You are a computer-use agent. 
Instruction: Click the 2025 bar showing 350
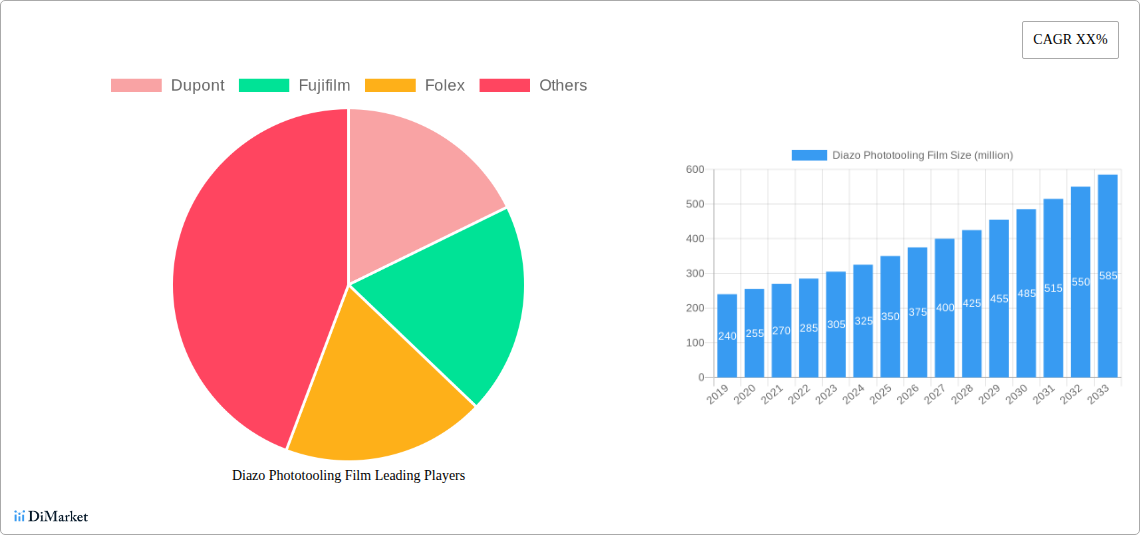point(890,317)
